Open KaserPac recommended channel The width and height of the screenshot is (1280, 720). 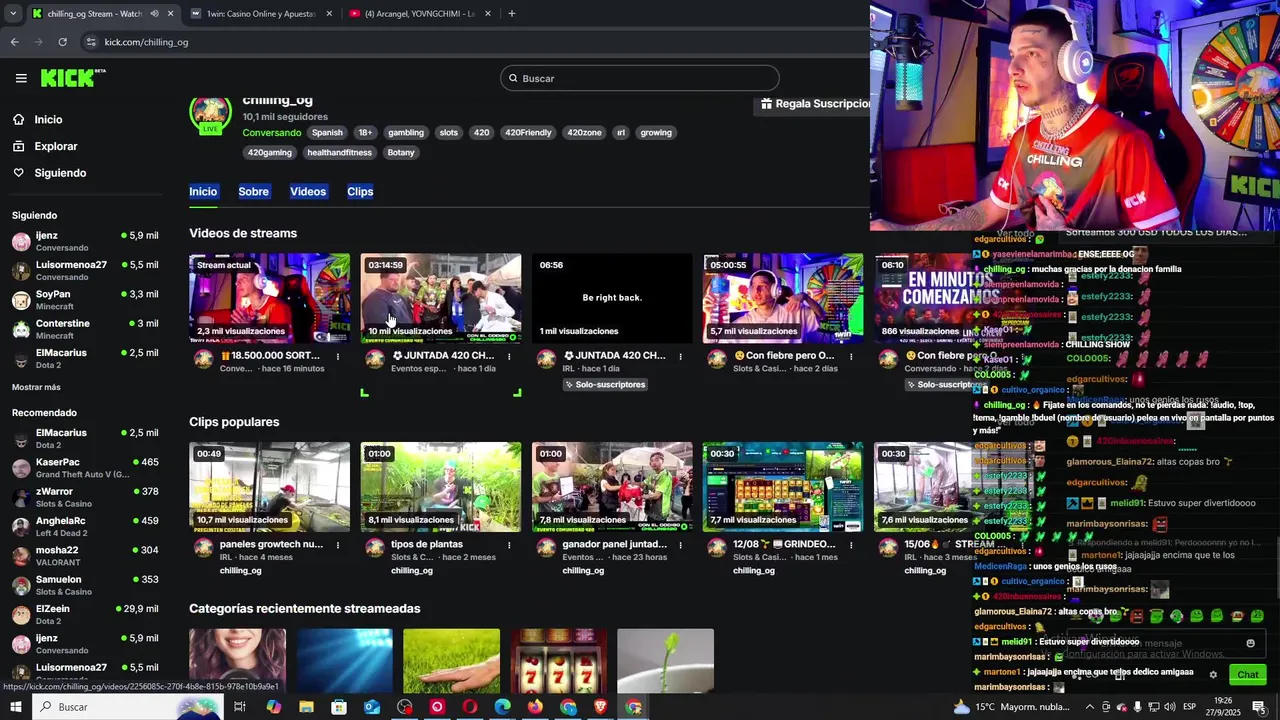(85, 467)
